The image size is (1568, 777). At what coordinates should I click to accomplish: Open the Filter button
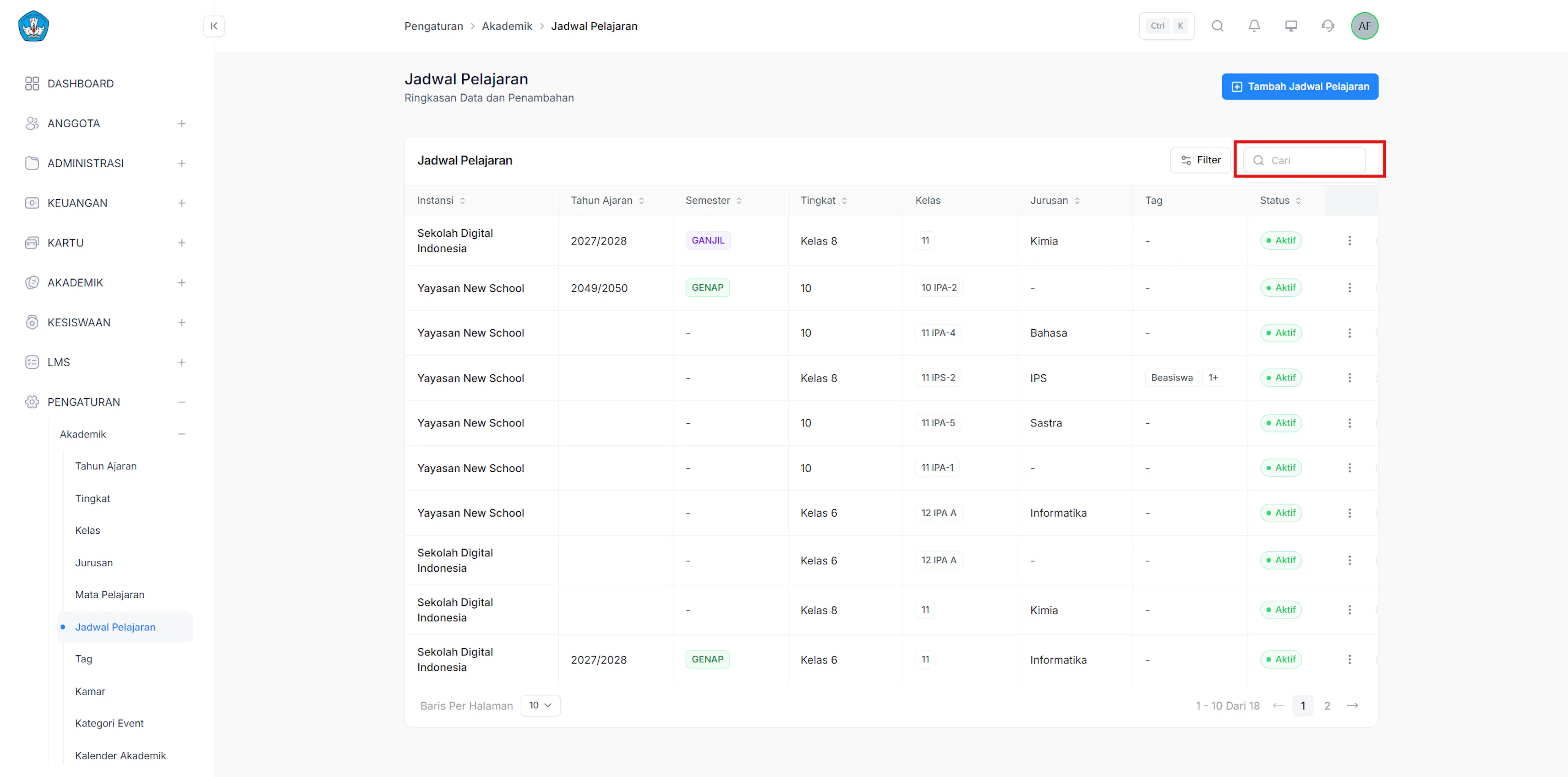tap(1200, 160)
